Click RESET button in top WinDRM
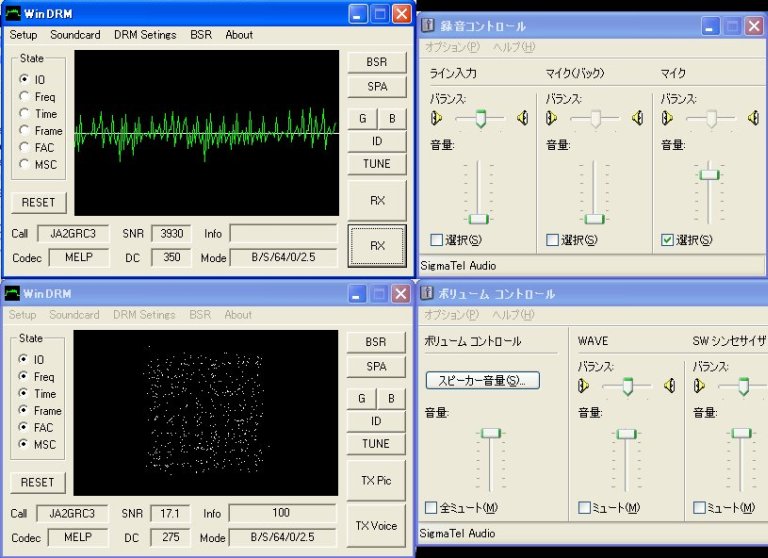Image resolution: width=768 pixels, height=558 pixels. point(38,202)
